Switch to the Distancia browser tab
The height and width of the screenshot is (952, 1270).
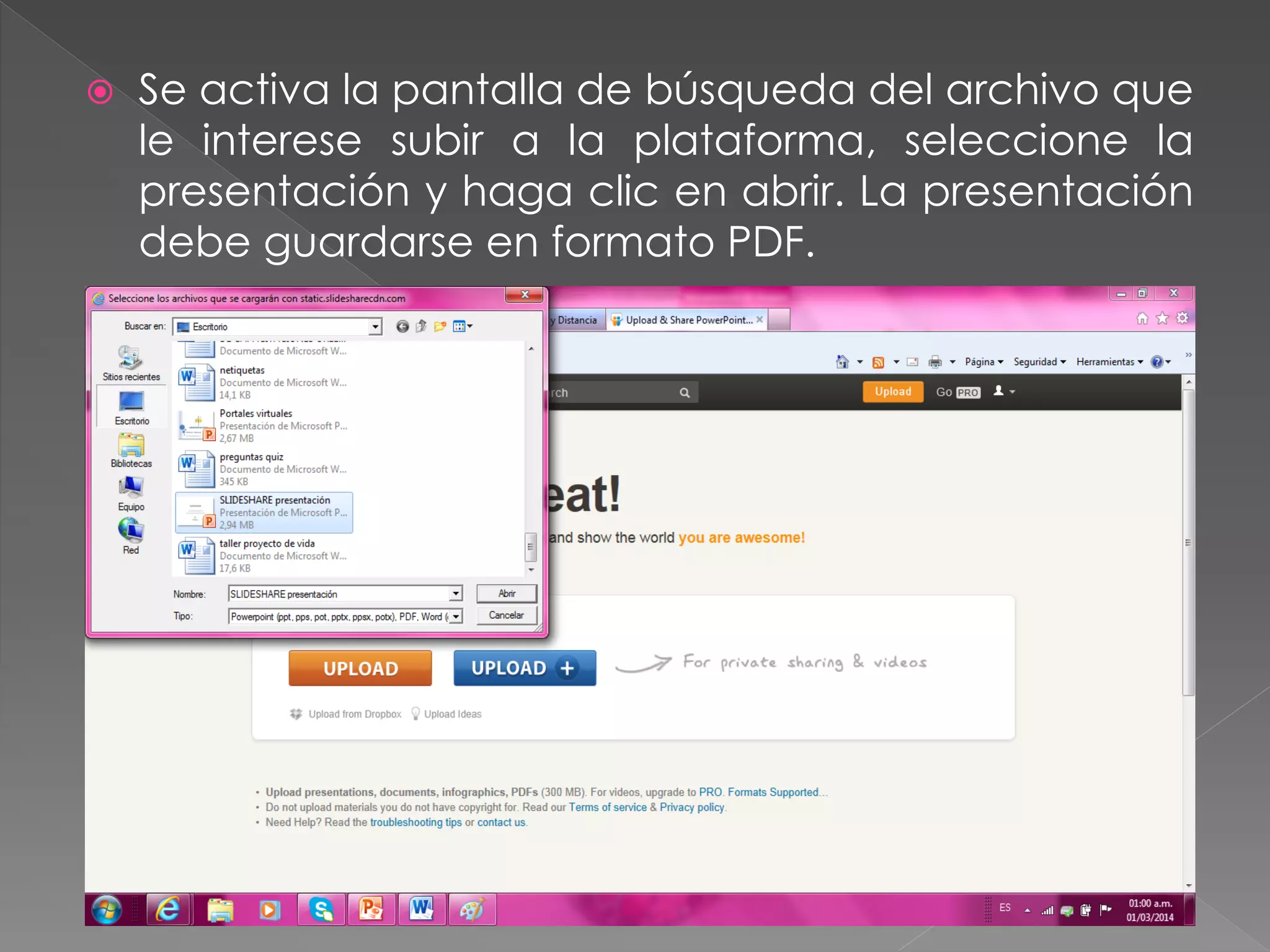(576, 320)
